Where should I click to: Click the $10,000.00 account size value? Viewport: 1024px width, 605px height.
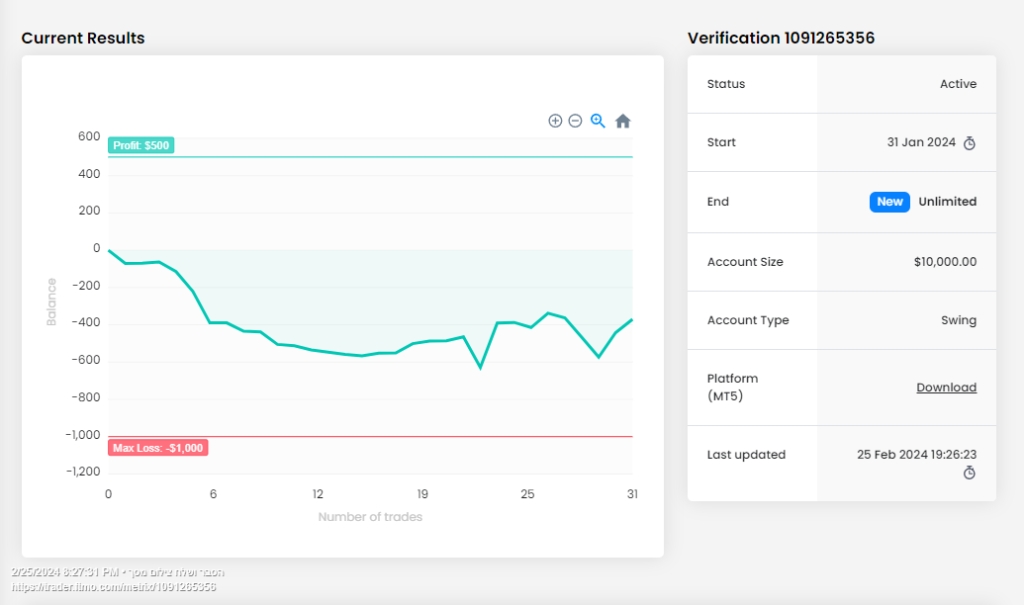pos(945,262)
